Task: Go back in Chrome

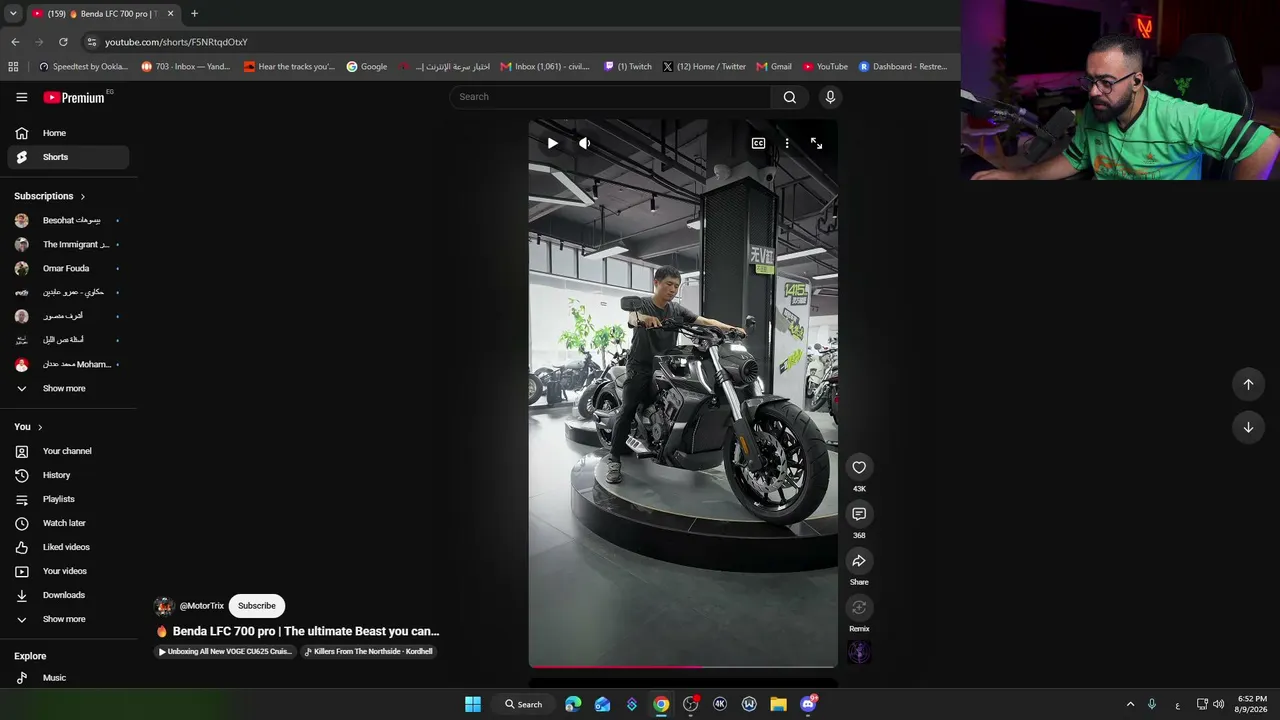Action: [15, 42]
